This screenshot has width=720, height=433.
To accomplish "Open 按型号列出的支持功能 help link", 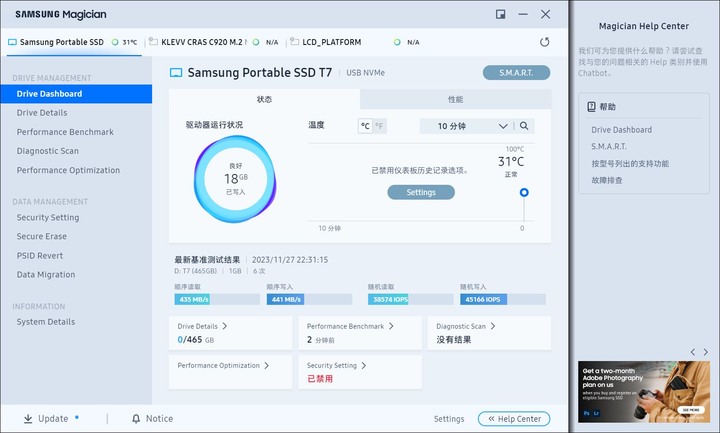I will pyautogui.click(x=630, y=163).
